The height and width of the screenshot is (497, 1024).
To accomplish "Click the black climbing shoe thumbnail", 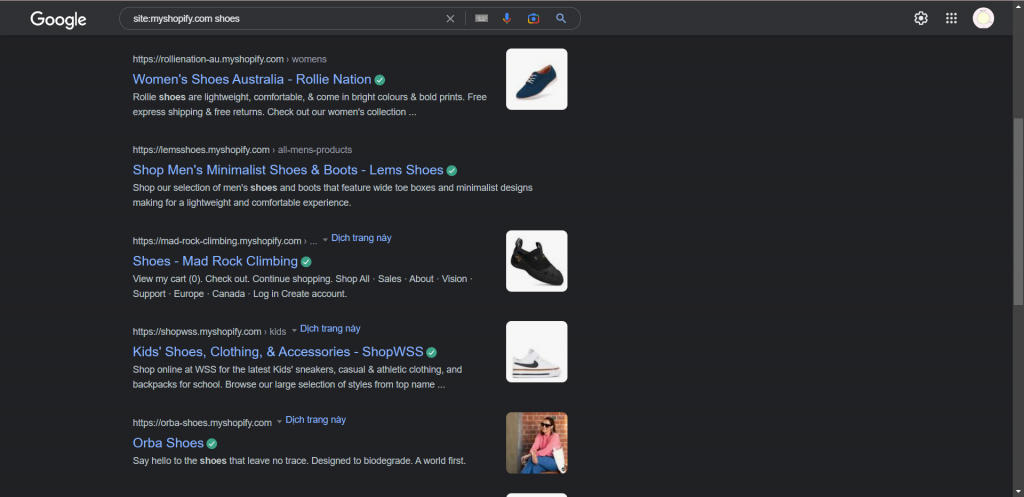I will pos(537,261).
